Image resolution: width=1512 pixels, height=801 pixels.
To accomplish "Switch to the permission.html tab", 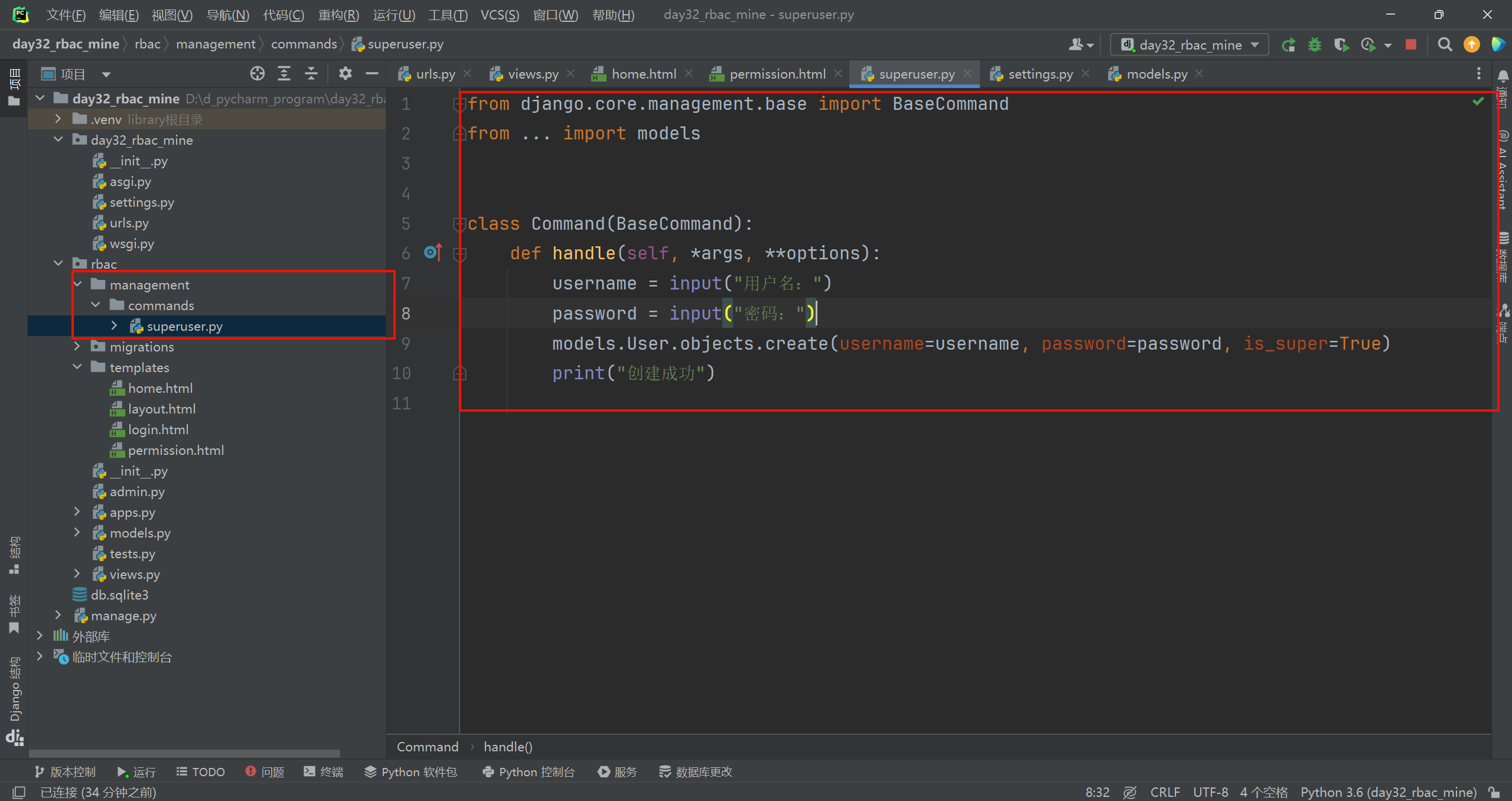I will [777, 74].
